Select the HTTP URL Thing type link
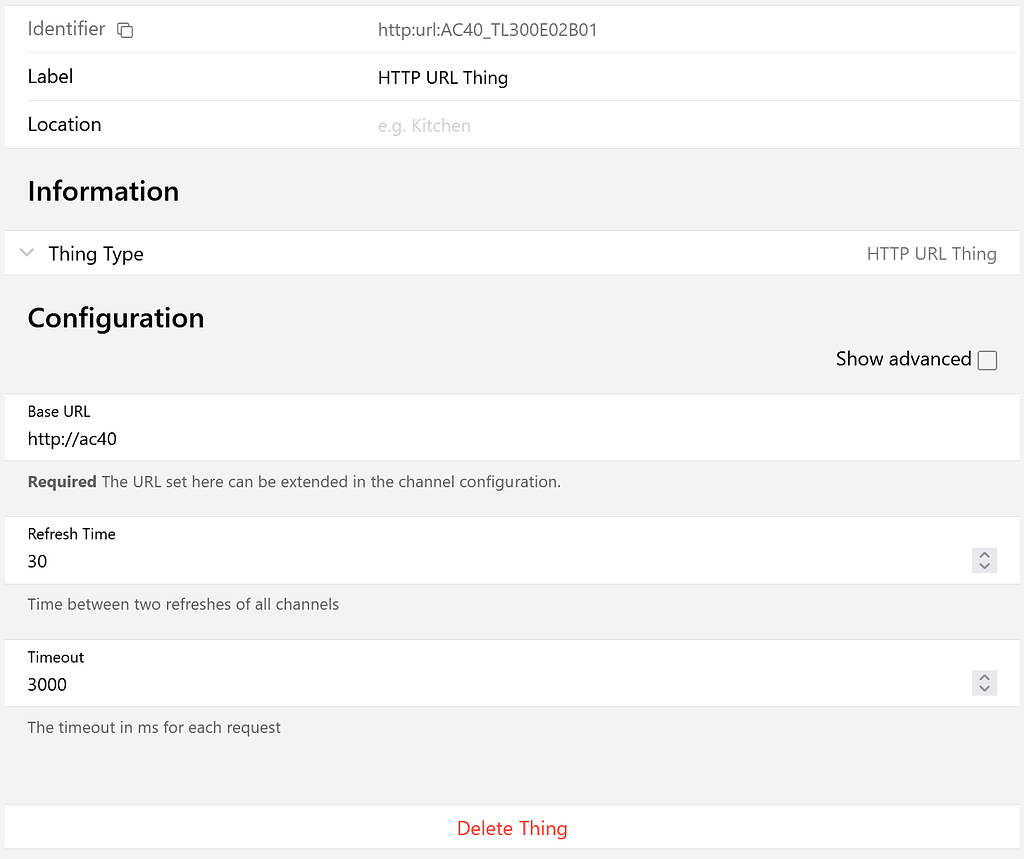 pos(931,253)
